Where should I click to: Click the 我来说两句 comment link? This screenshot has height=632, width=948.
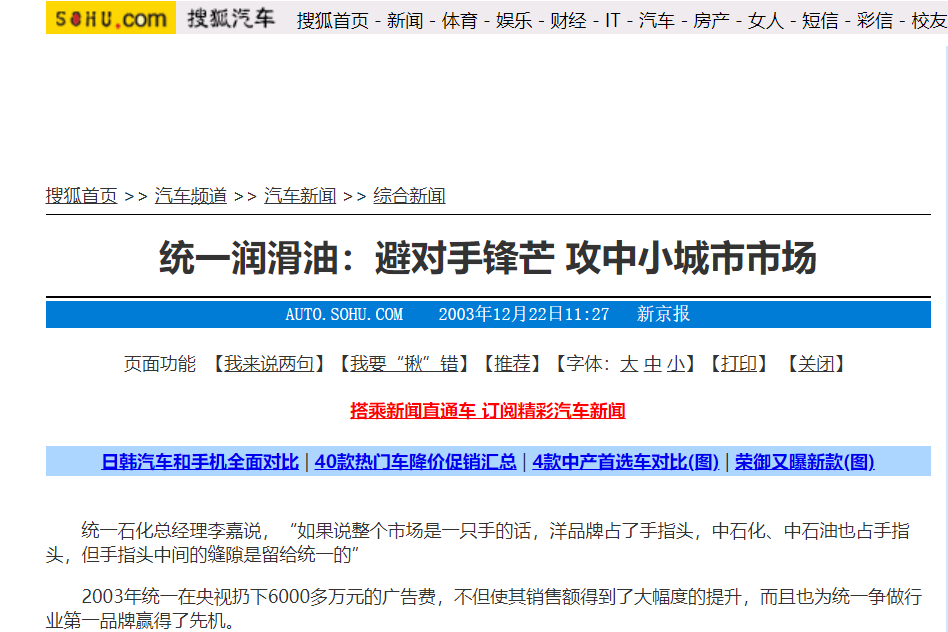269,364
